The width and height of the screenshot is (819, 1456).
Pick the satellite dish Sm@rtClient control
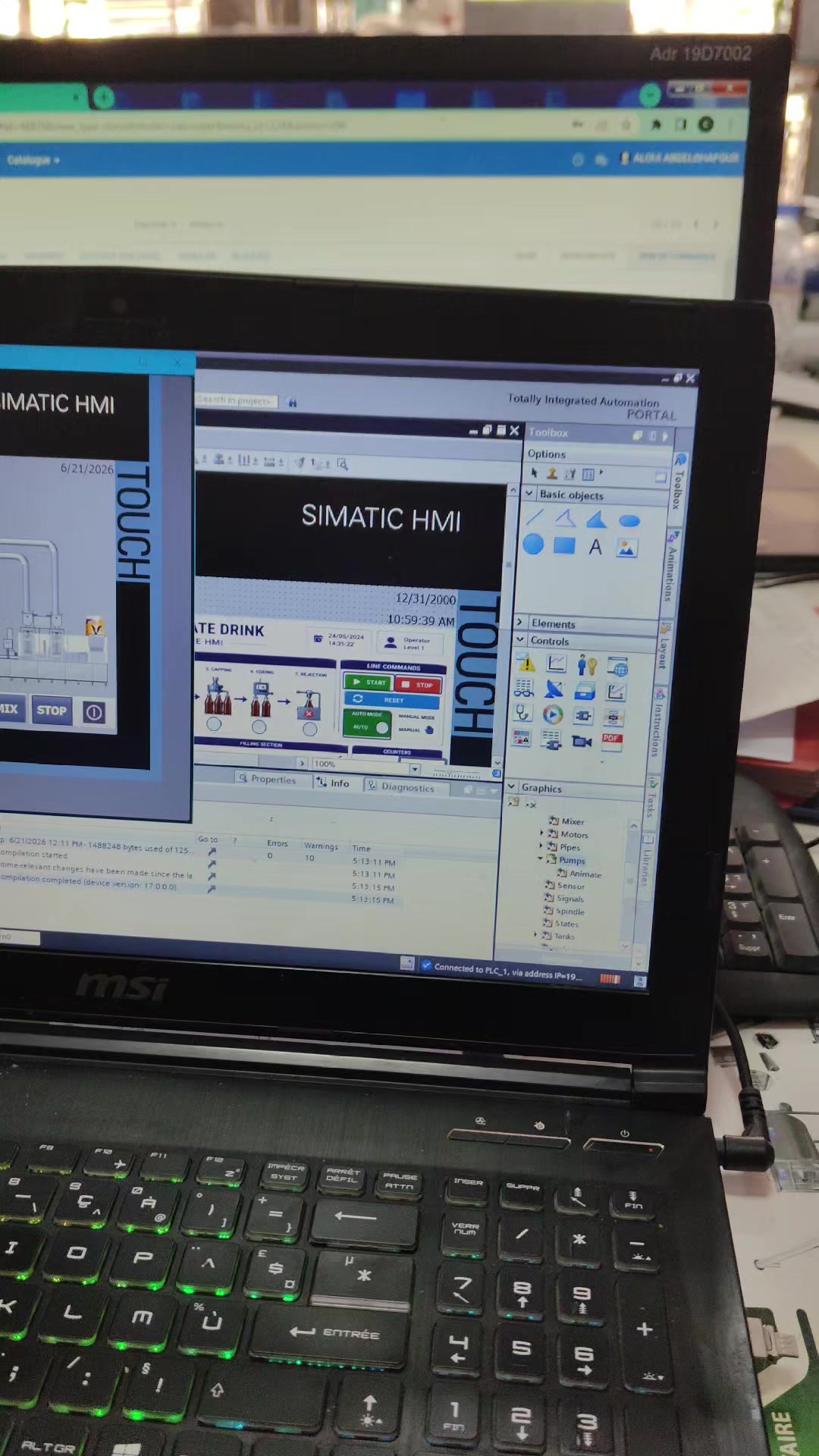(554, 689)
